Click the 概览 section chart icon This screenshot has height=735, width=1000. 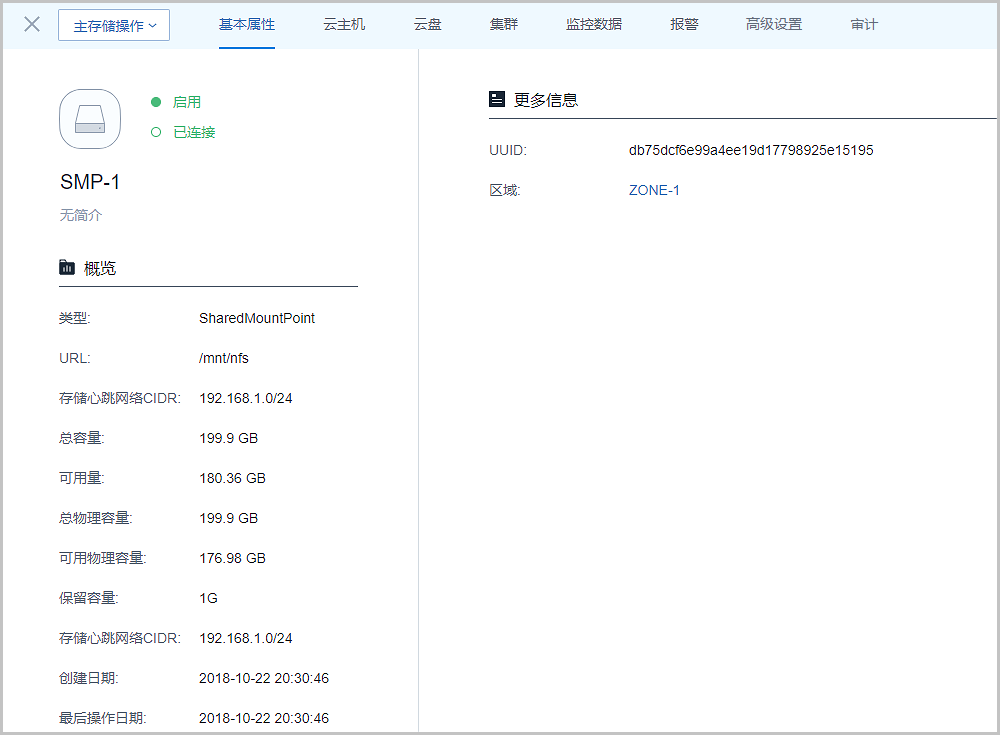point(67,267)
